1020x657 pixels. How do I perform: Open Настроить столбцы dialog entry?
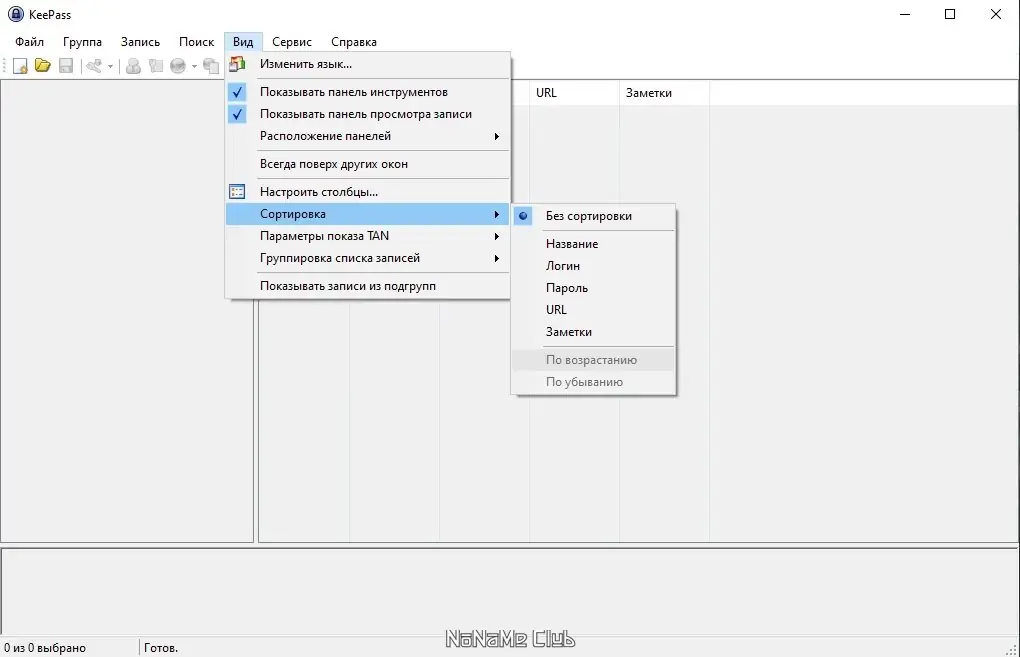[x=368, y=192]
